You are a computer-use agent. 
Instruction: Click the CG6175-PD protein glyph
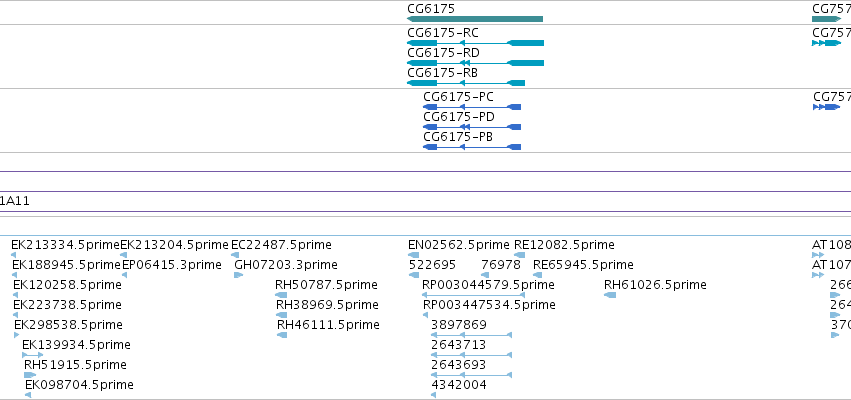click(472, 127)
